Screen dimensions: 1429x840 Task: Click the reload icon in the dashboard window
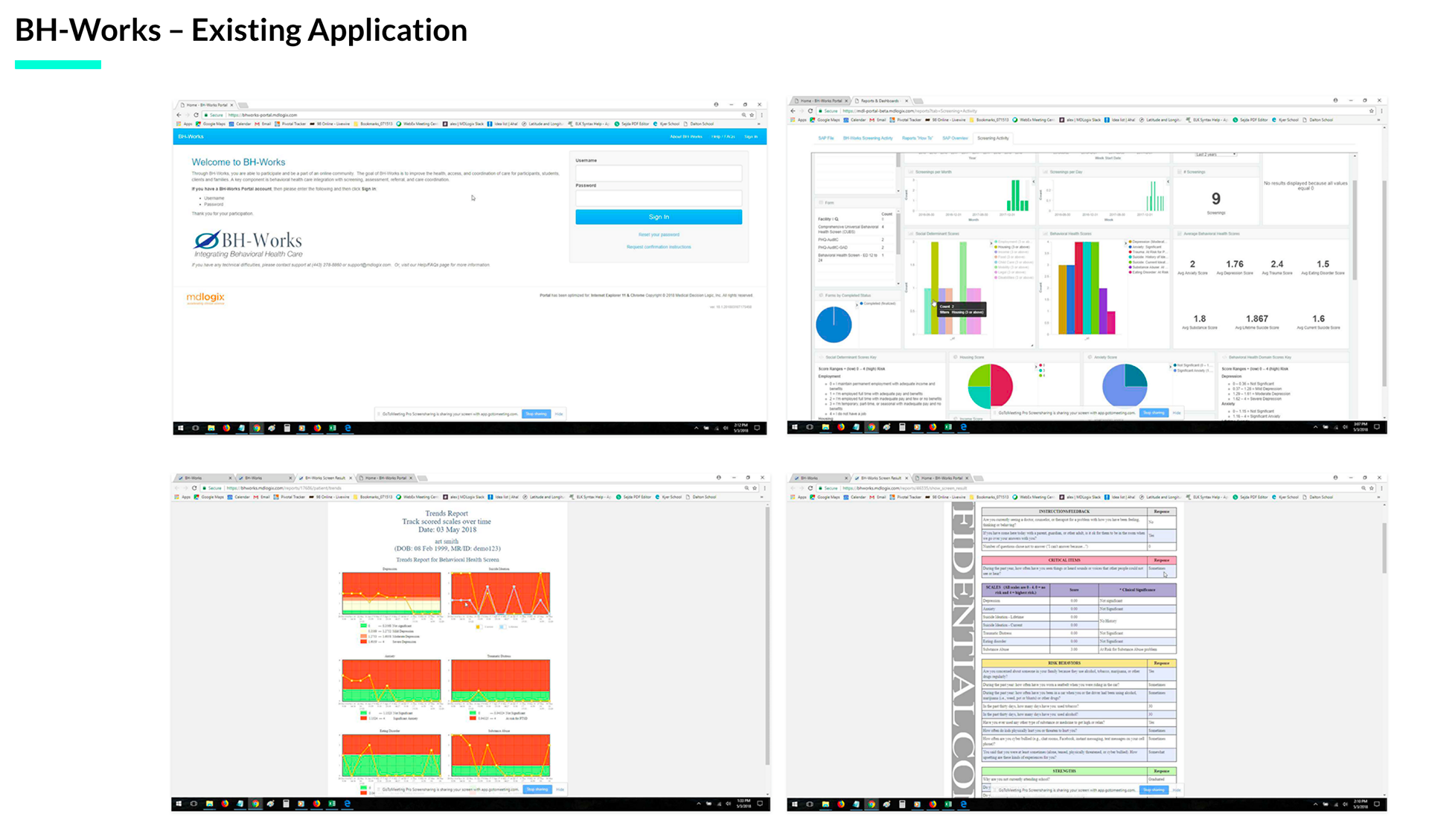click(x=811, y=111)
